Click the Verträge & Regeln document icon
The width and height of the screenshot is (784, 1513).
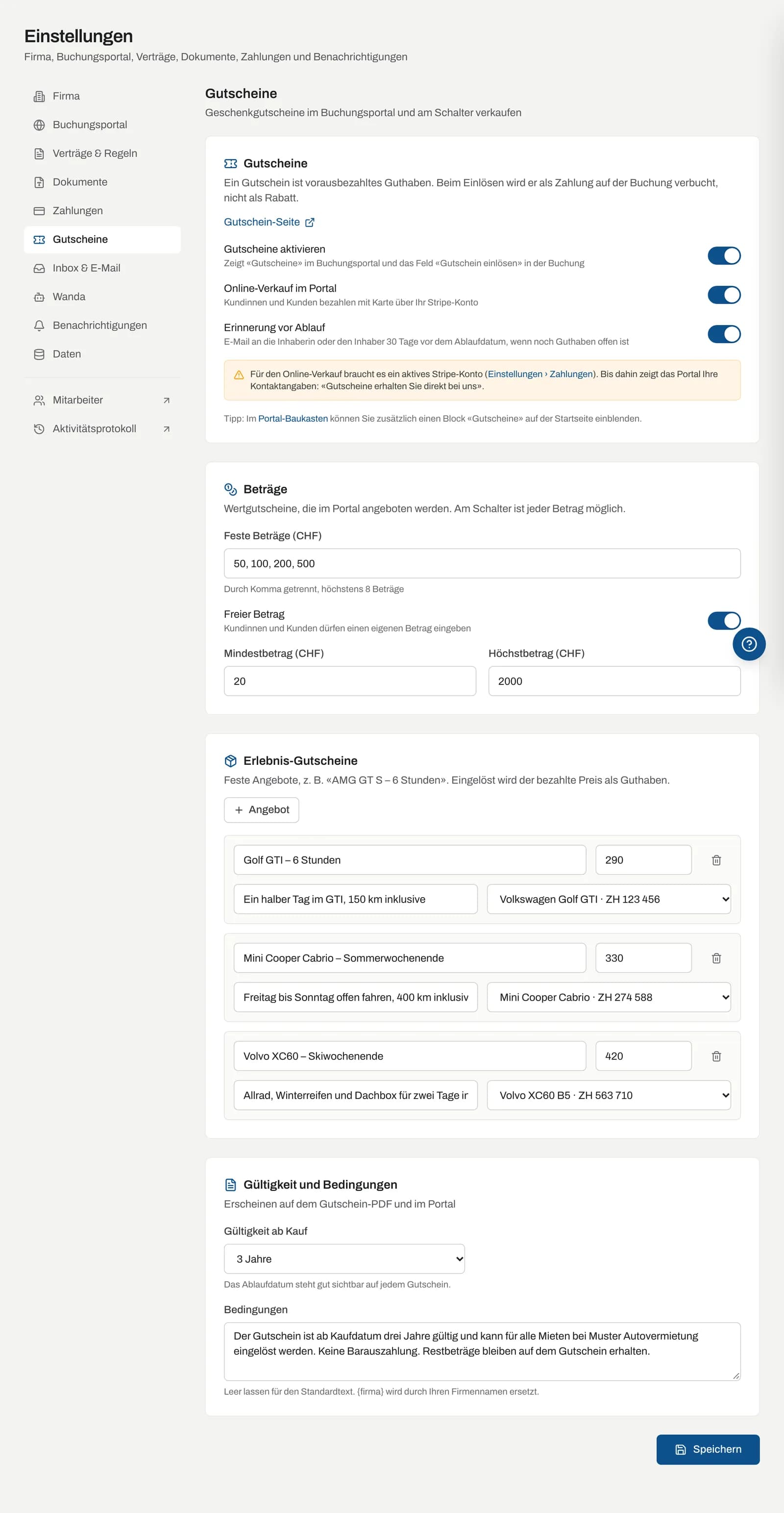point(39,154)
